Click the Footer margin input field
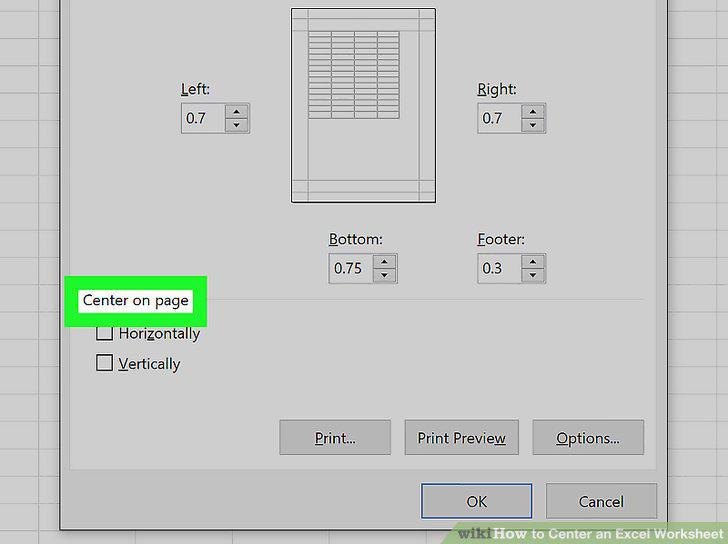Viewport: 728px width, 544px height. [500, 268]
